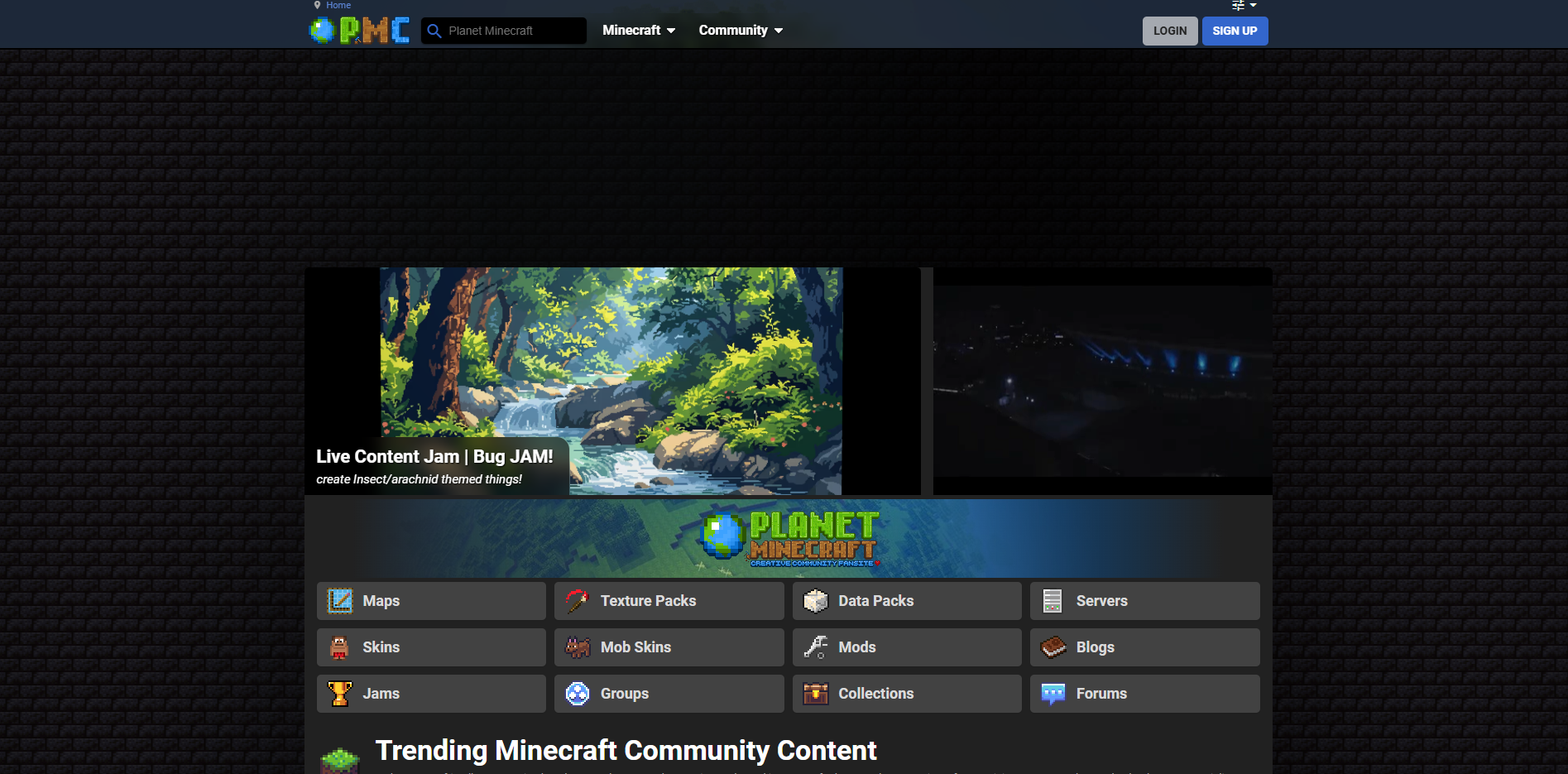
Task: Go to the Collections section
Action: coord(907,694)
